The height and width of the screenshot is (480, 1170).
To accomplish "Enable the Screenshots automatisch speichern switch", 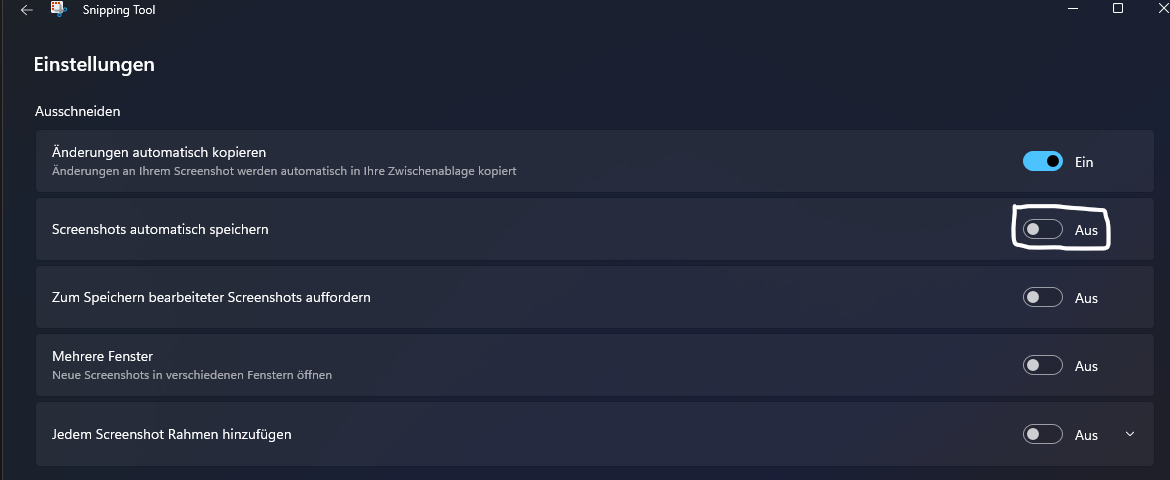I will [x=1042, y=229].
